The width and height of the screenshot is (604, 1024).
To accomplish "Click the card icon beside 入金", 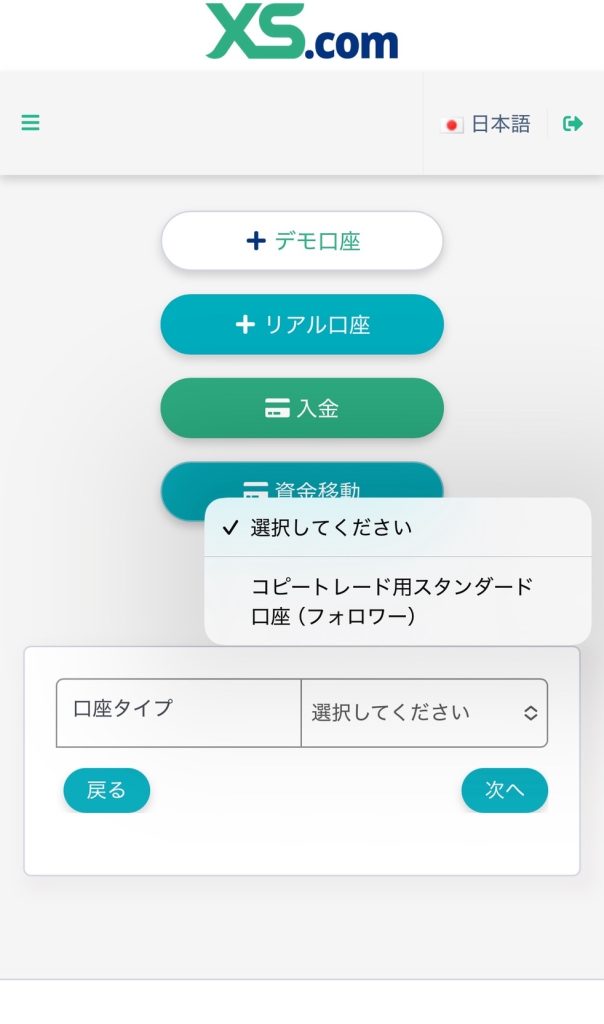I will [277, 408].
